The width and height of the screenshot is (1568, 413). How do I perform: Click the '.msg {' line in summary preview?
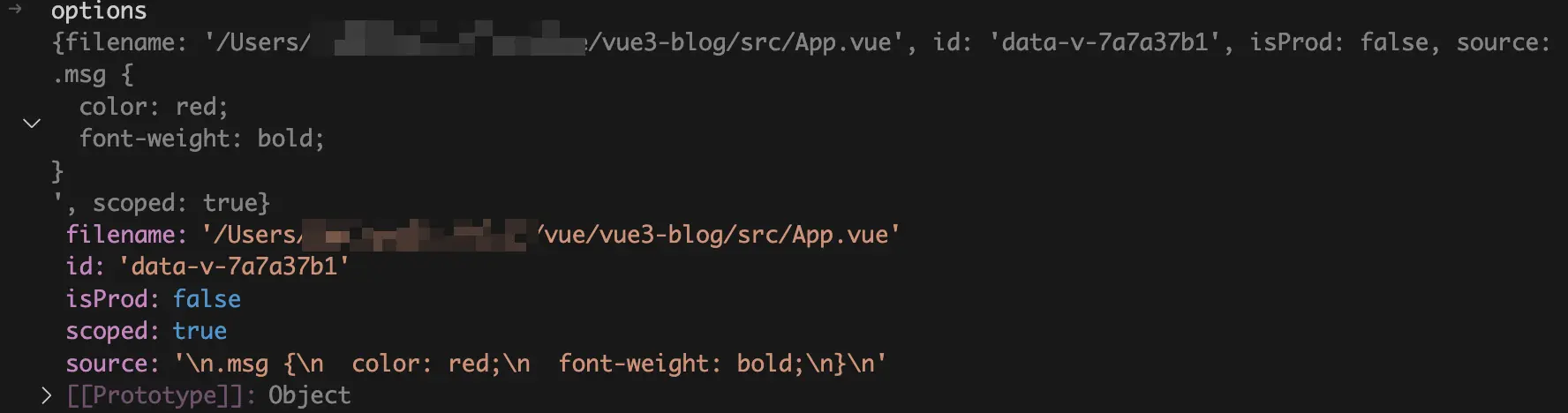click(93, 75)
